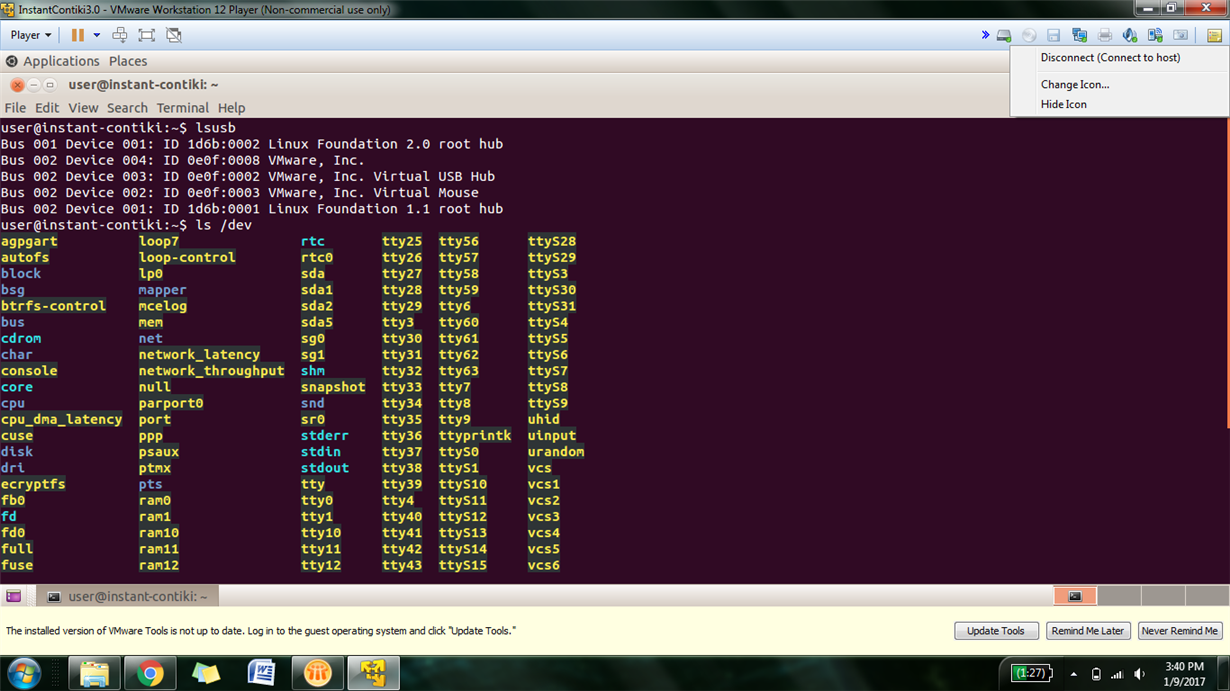Viewport: 1230px width, 691px height.
Task: Open the terminal File menu
Action: [x=15, y=108]
